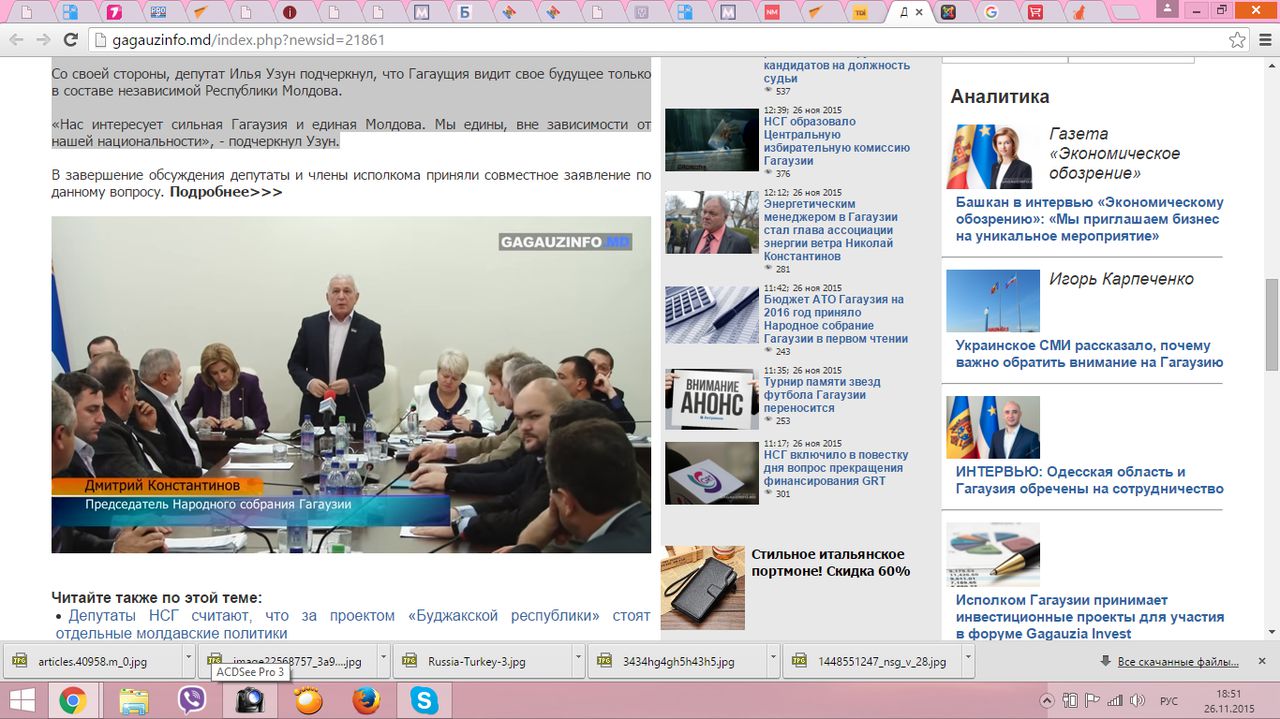Expand dropdown for image22568757 download item
The image size is (1280, 719).
point(384,662)
